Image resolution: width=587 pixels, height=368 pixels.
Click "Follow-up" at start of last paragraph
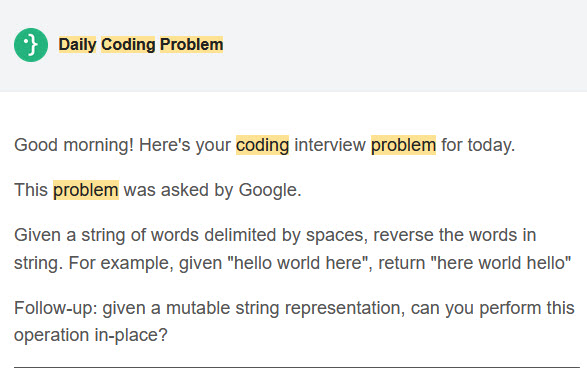54,308
